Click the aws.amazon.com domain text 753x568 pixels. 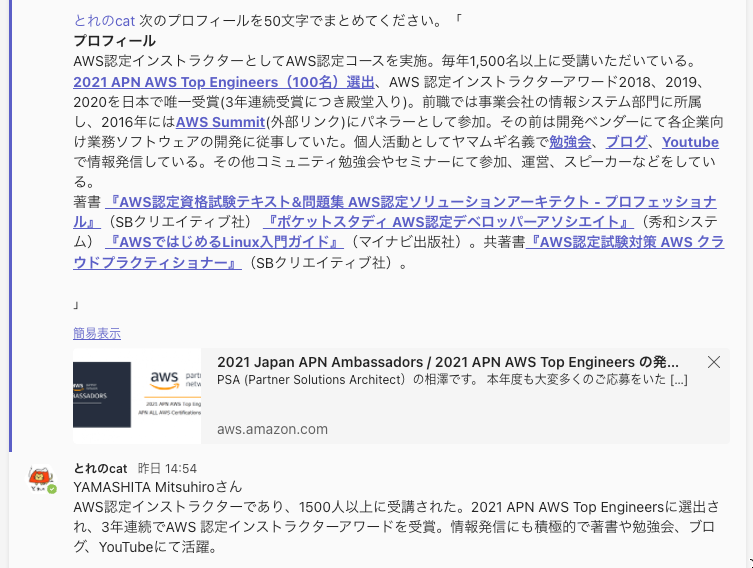[272, 429]
